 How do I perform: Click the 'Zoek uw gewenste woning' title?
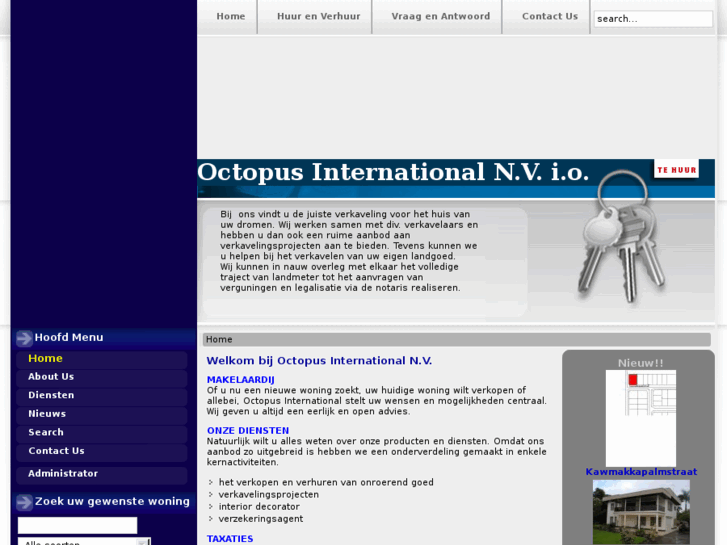point(112,501)
